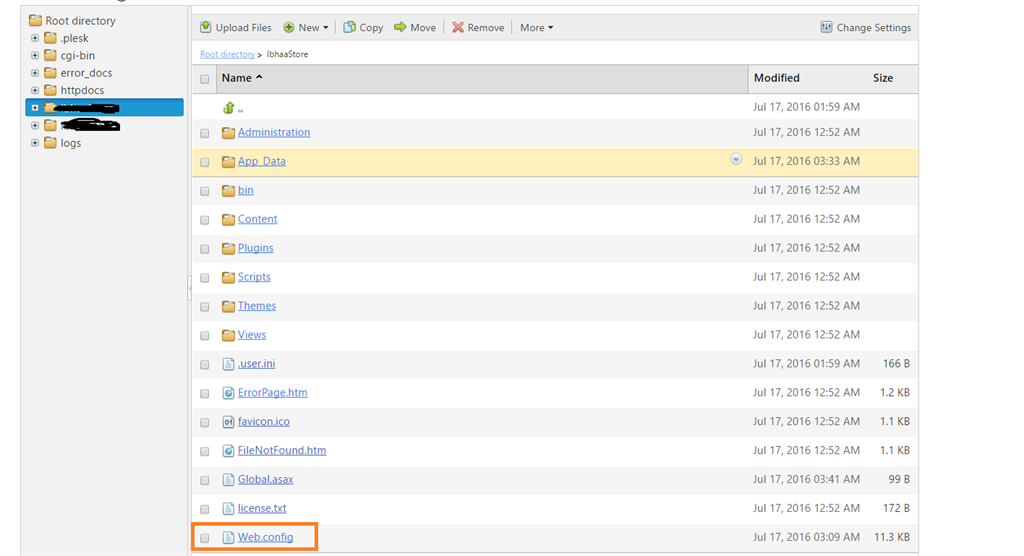The width and height of the screenshot is (1024, 556).
Task: Expand the highlighted selected tree node
Action: pos(35,108)
